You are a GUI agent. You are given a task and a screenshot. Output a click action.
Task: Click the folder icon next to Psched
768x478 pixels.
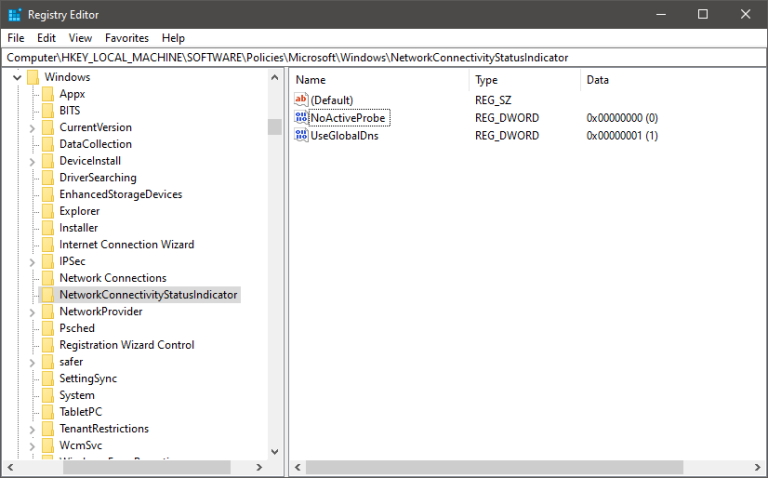46,328
